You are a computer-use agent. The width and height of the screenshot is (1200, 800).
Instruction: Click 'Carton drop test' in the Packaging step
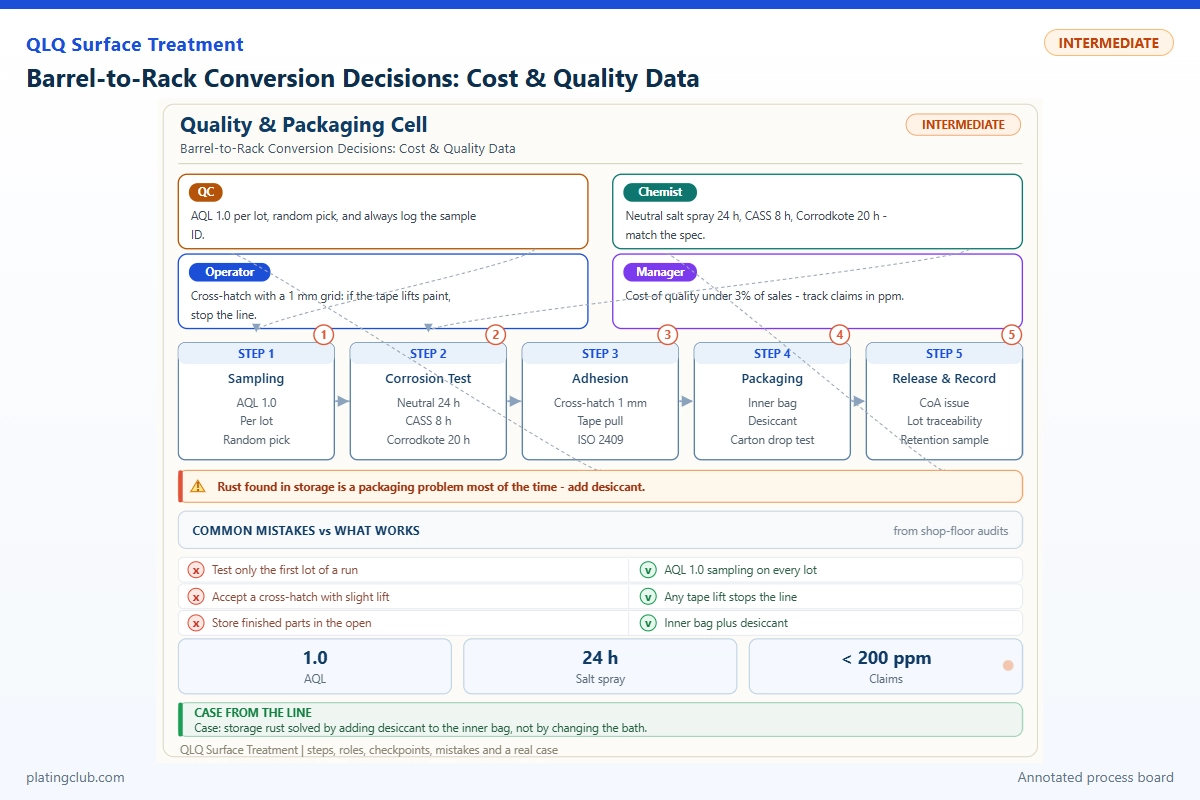point(772,440)
